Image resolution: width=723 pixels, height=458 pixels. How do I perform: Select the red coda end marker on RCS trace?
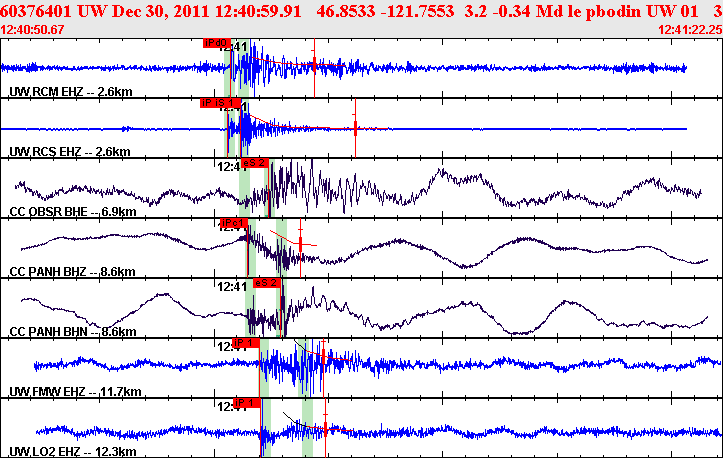click(356, 128)
